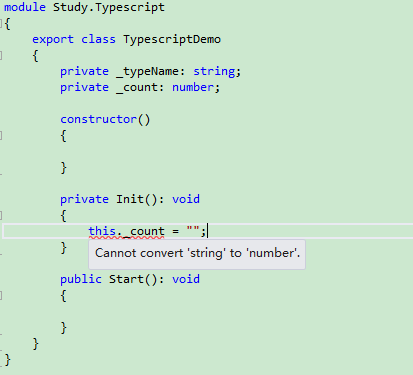Click the underlined "this" keyword
413x375 pixels.
coord(102,231)
